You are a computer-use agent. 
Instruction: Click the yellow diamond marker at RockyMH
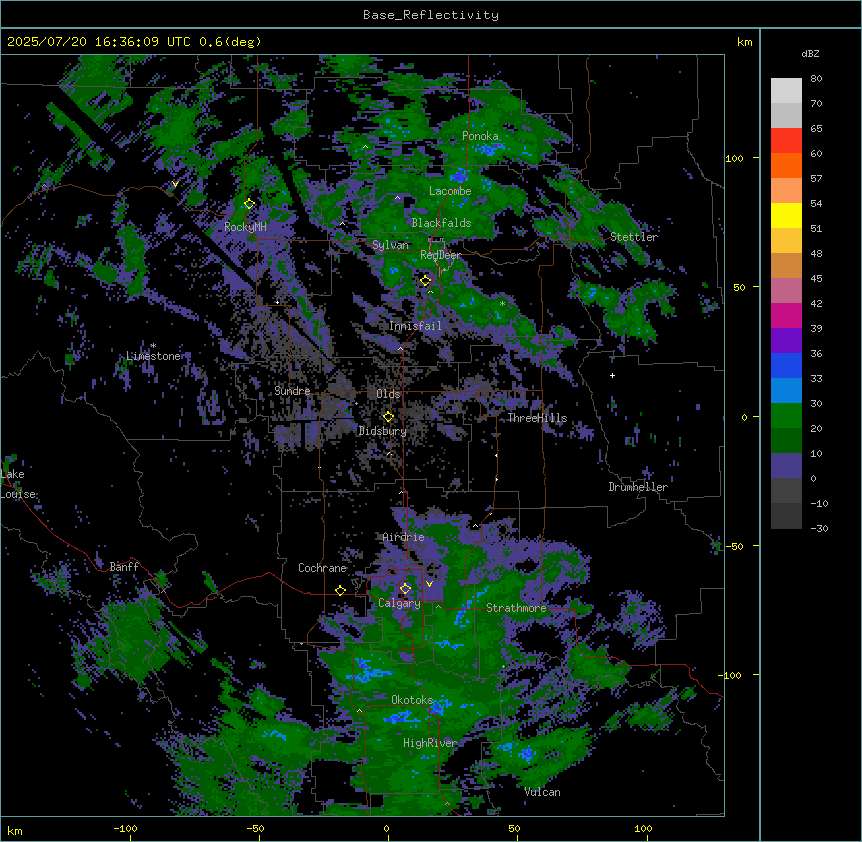coord(249,204)
